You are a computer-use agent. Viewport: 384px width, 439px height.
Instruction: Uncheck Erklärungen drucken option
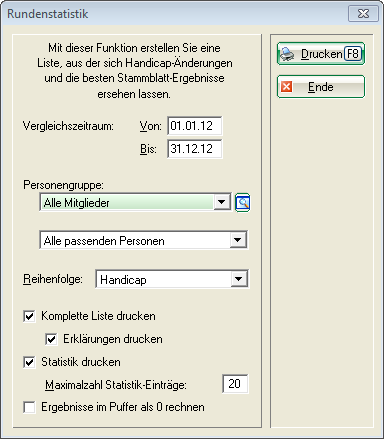(51, 339)
